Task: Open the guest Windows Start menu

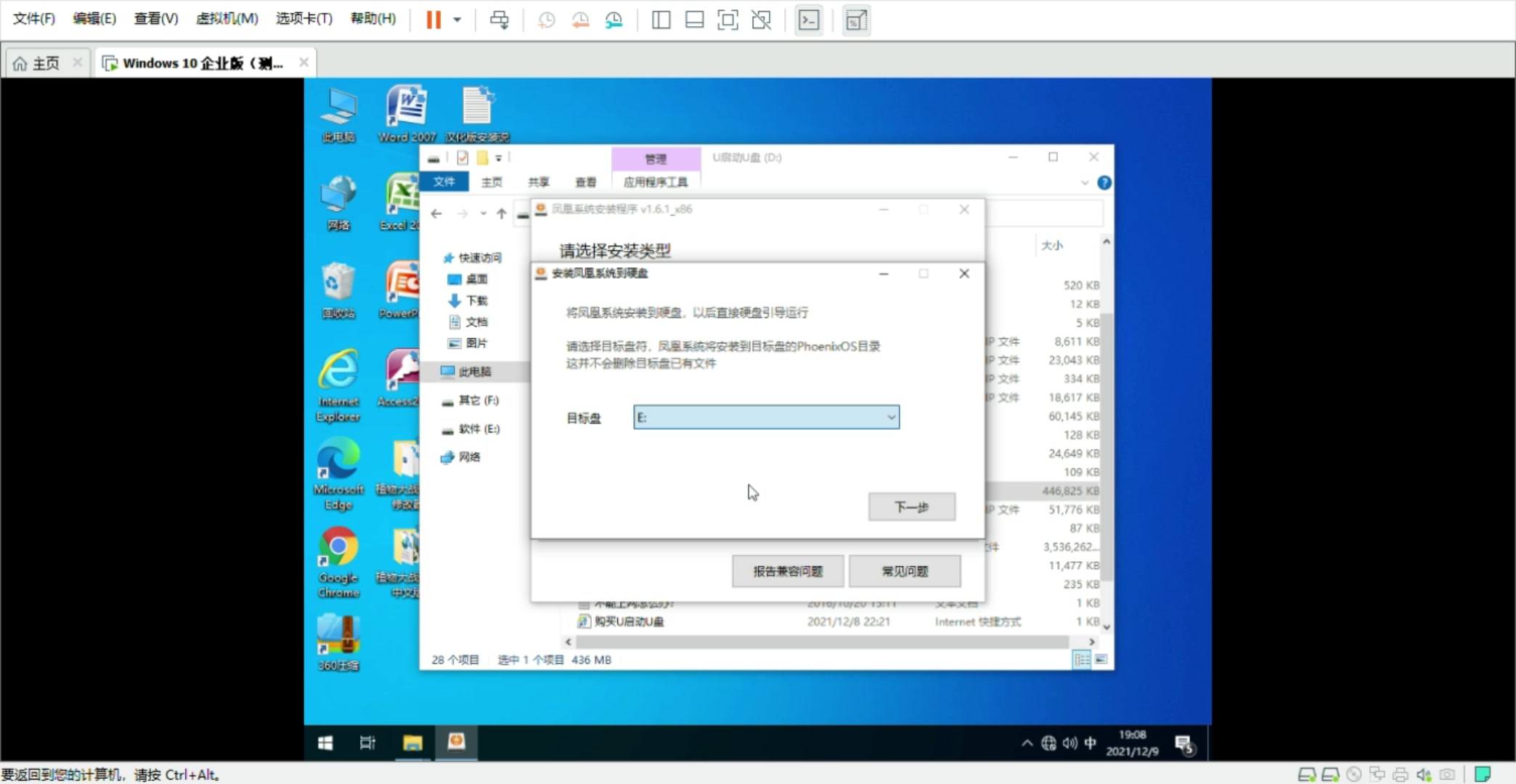Action: click(325, 743)
